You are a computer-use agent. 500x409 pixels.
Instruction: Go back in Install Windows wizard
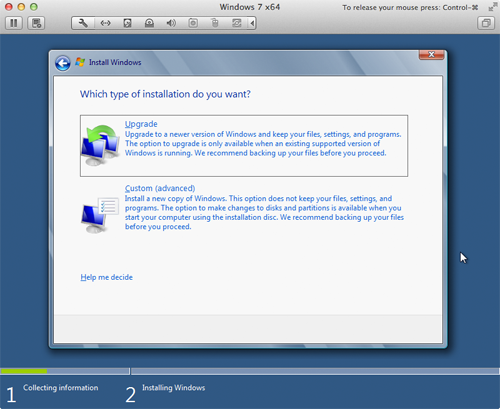tap(63, 63)
